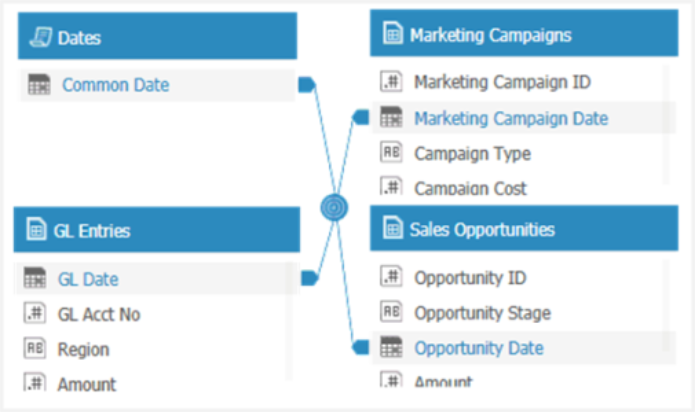Click the Marketing Campaign ID numeric icon
Screen dimensions: 695x412
tap(391, 82)
